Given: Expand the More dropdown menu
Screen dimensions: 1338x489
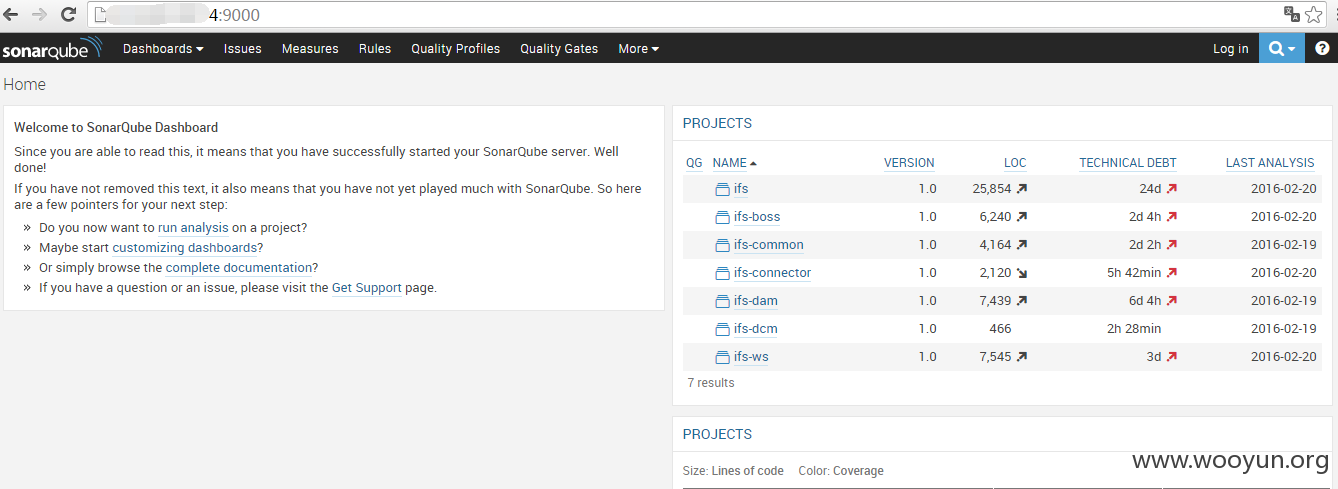Looking at the screenshot, I should point(638,48).
